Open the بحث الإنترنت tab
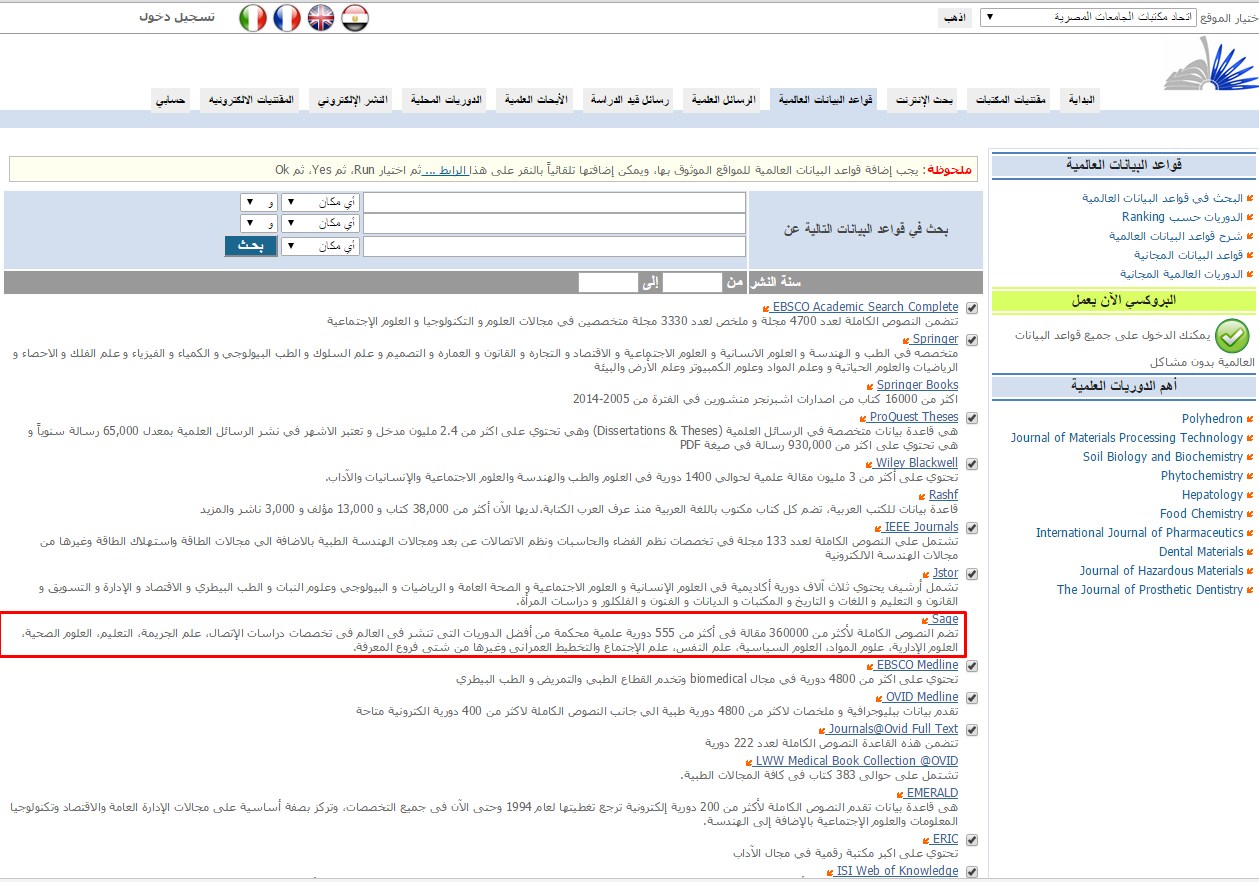Screen dimensions: 1259x882 [x=921, y=100]
